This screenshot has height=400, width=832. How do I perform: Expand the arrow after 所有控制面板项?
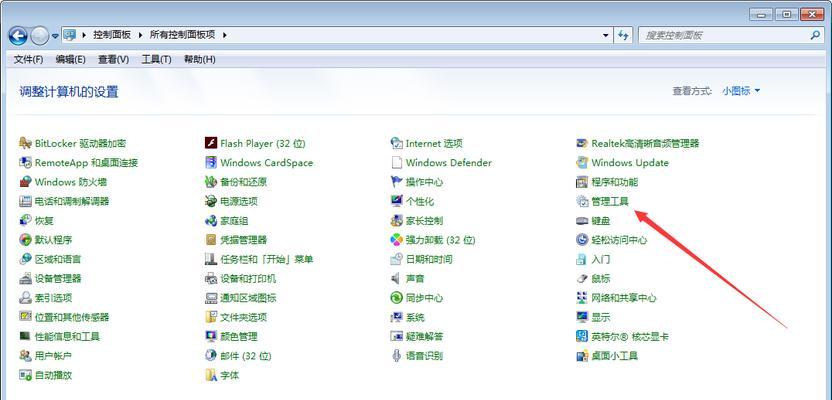(224, 35)
